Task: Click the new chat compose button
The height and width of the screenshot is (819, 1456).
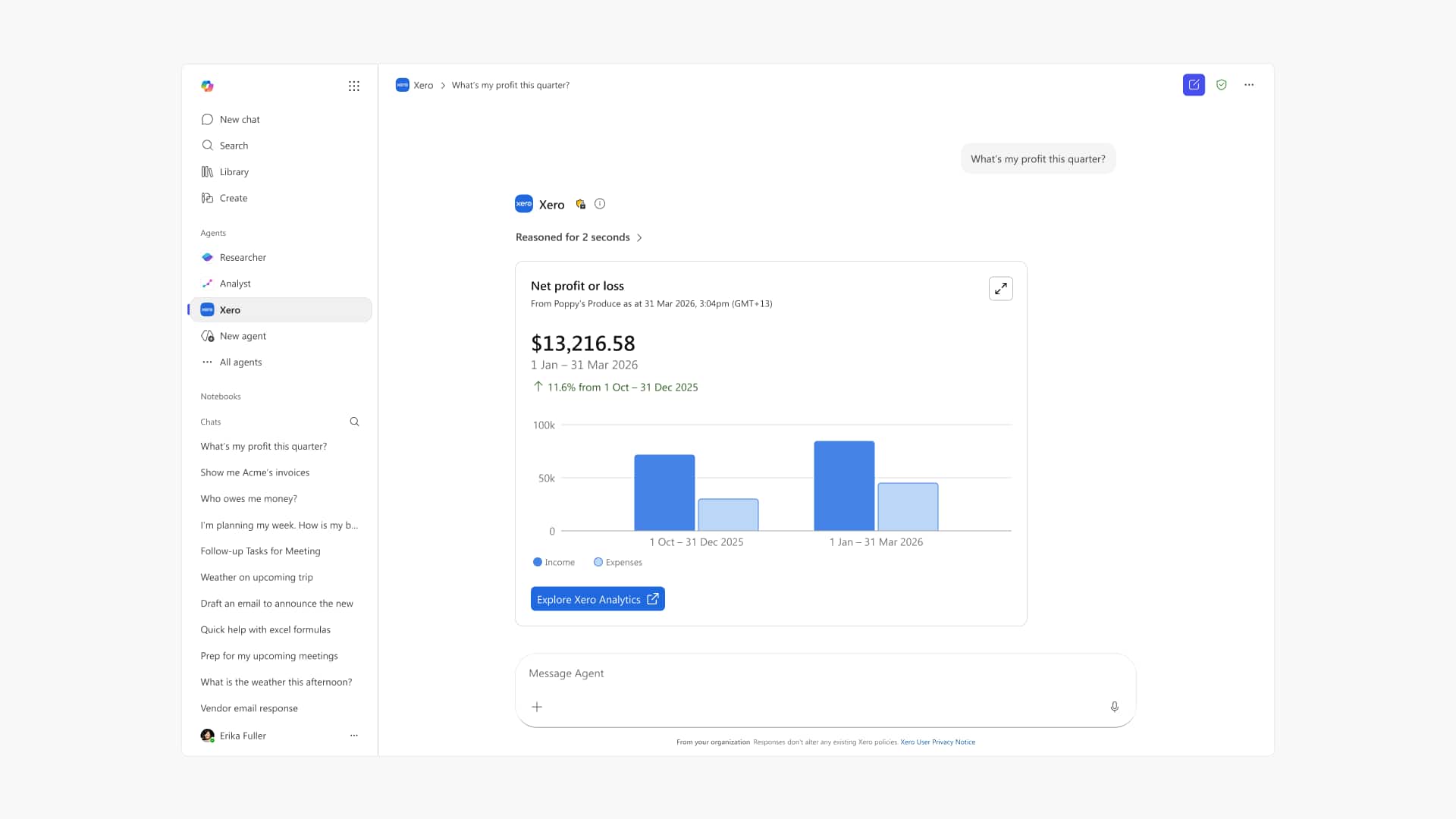Action: click(x=1194, y=85)
